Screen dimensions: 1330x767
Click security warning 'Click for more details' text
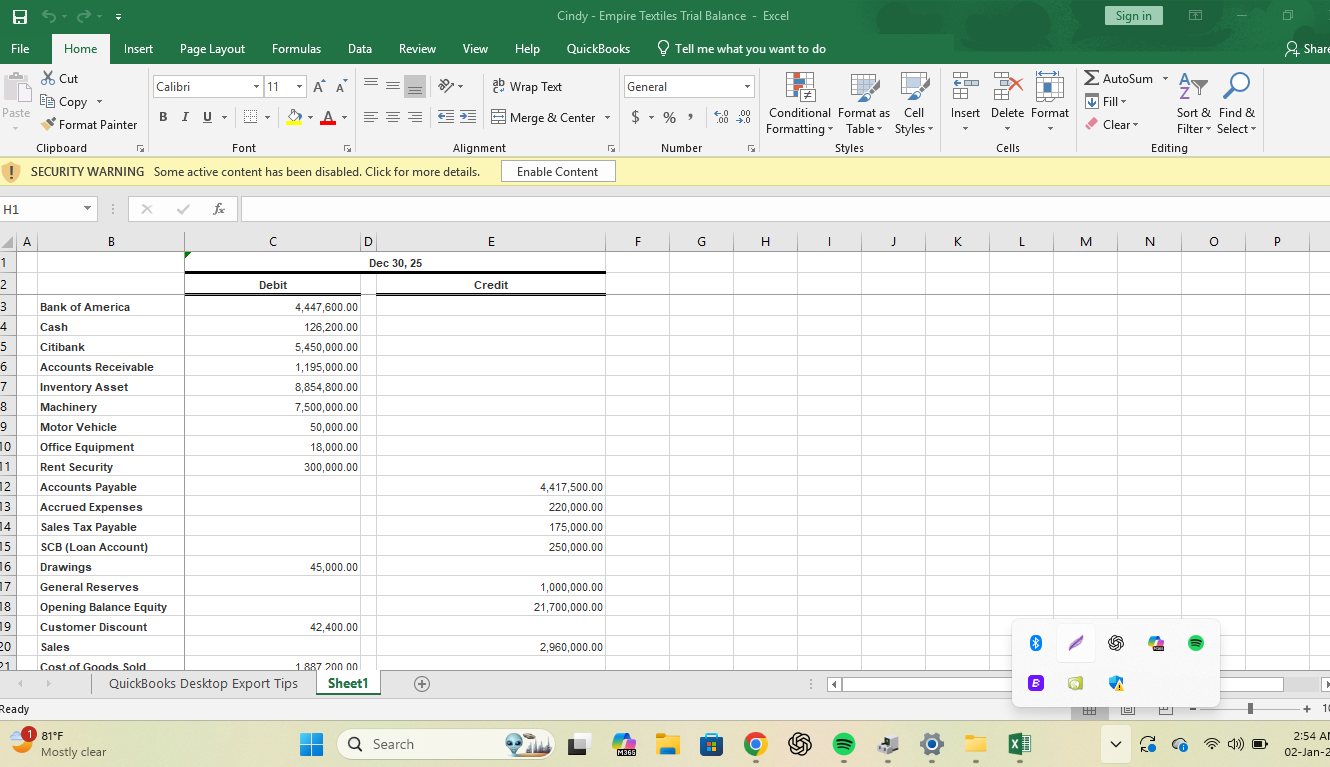click(x=421, y=172)
